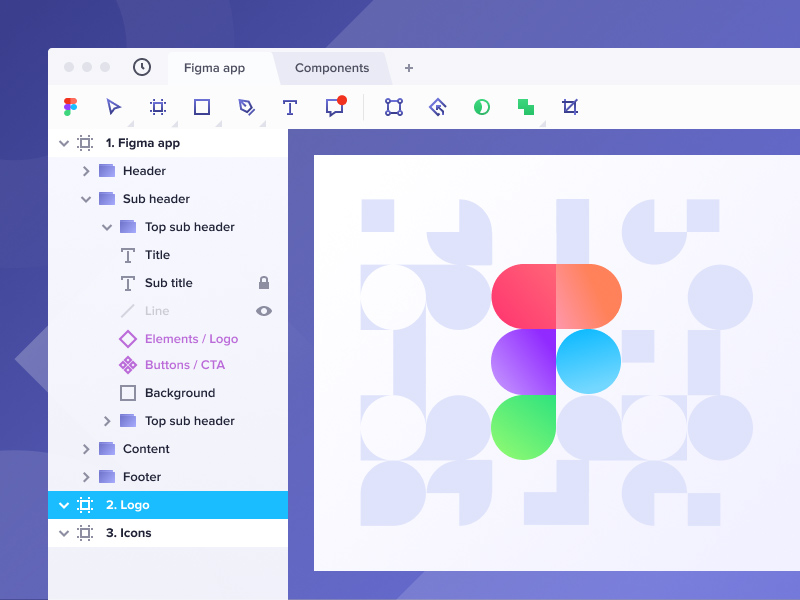Open Pen tool options dropdown arrow

pos(263,123)
